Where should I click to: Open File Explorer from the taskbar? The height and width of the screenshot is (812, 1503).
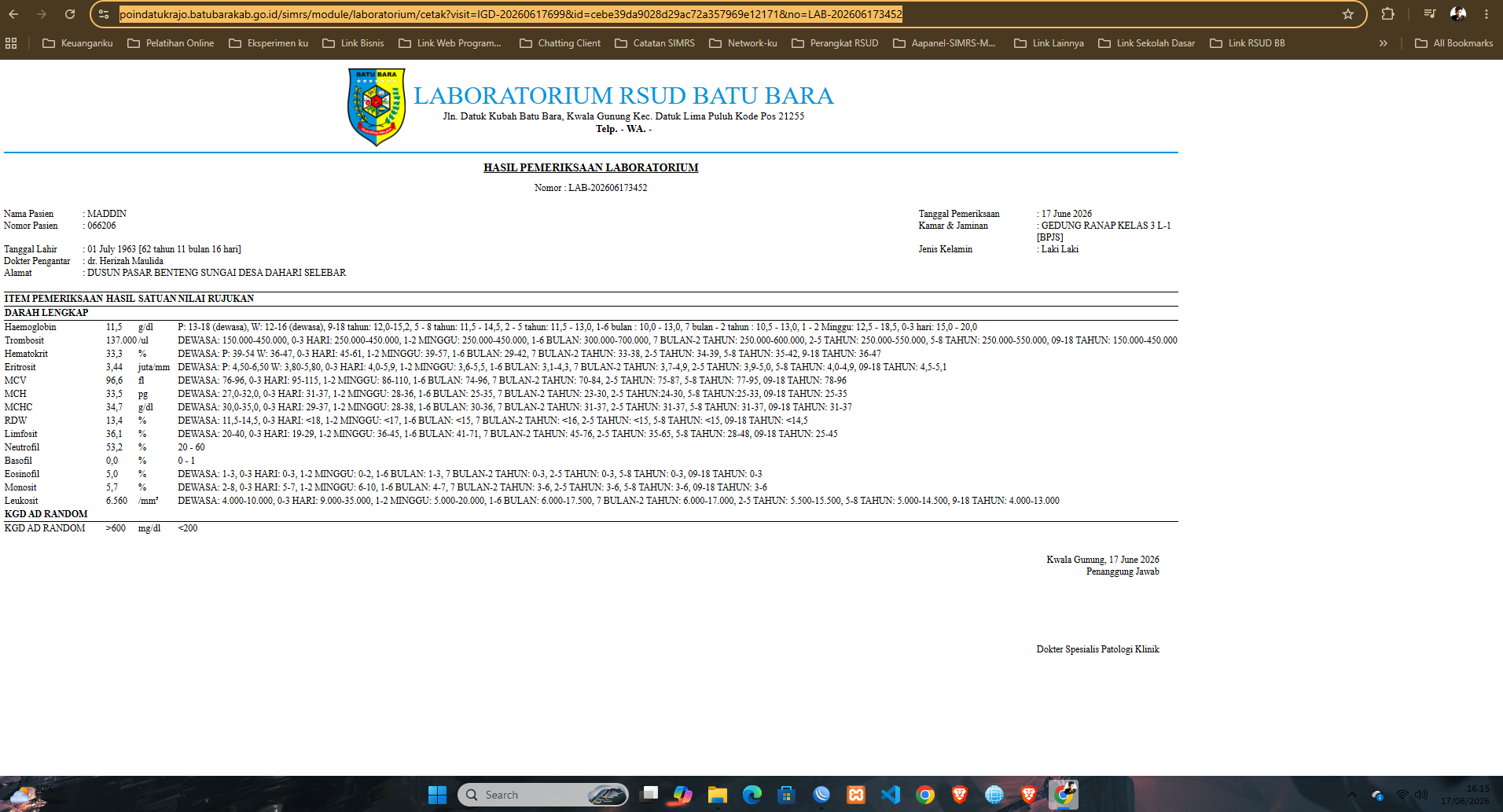point(717,795)
